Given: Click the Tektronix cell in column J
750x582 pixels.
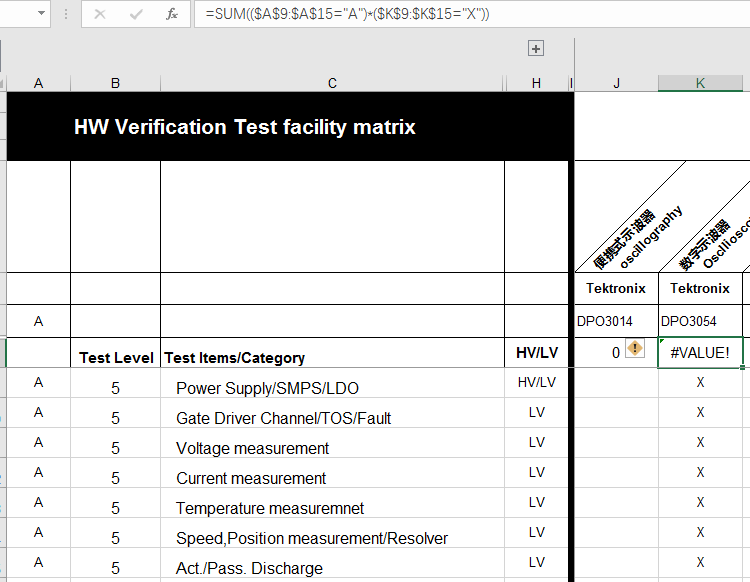Looking at the screenshot, I should point(616,288).
